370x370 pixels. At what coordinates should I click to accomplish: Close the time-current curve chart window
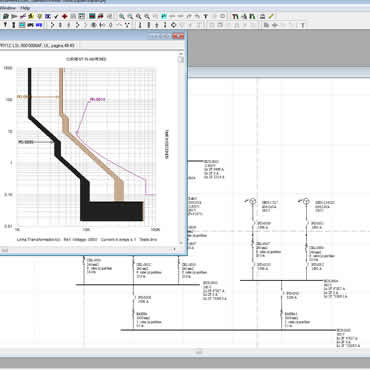point(180,36)
